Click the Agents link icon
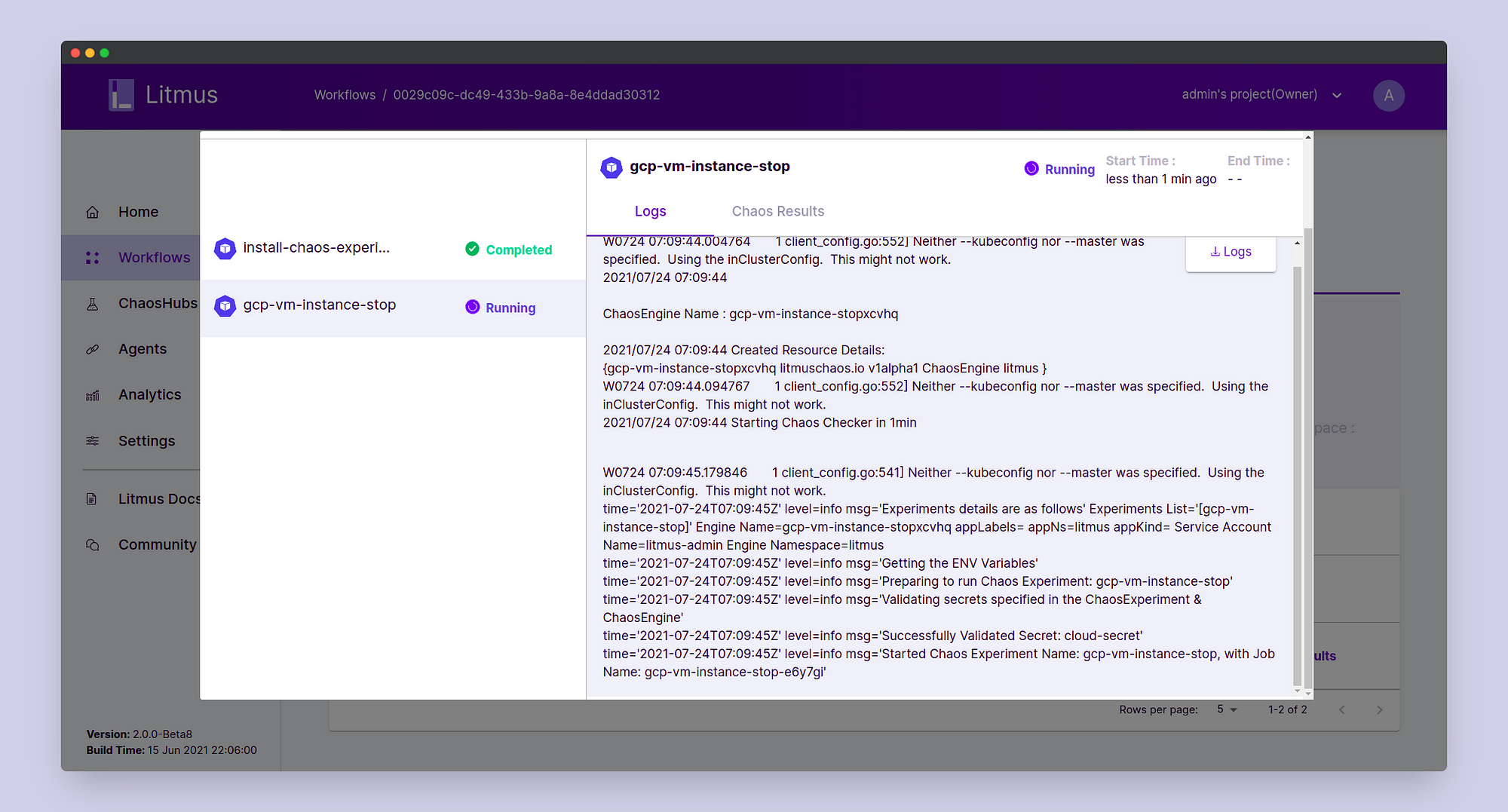 (93, 349)
